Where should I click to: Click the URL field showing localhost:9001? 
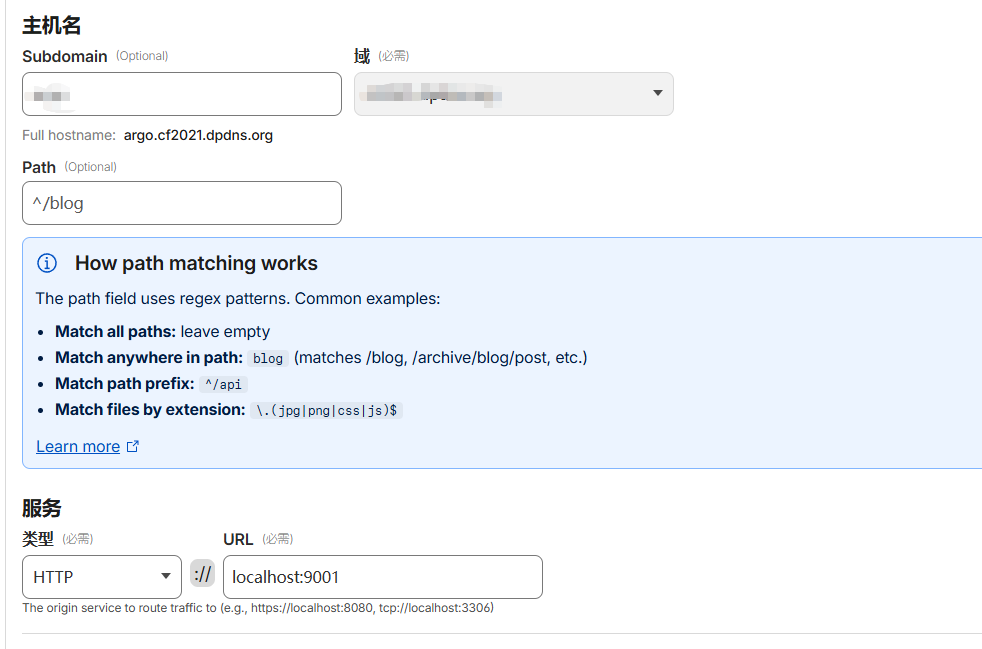382,577
